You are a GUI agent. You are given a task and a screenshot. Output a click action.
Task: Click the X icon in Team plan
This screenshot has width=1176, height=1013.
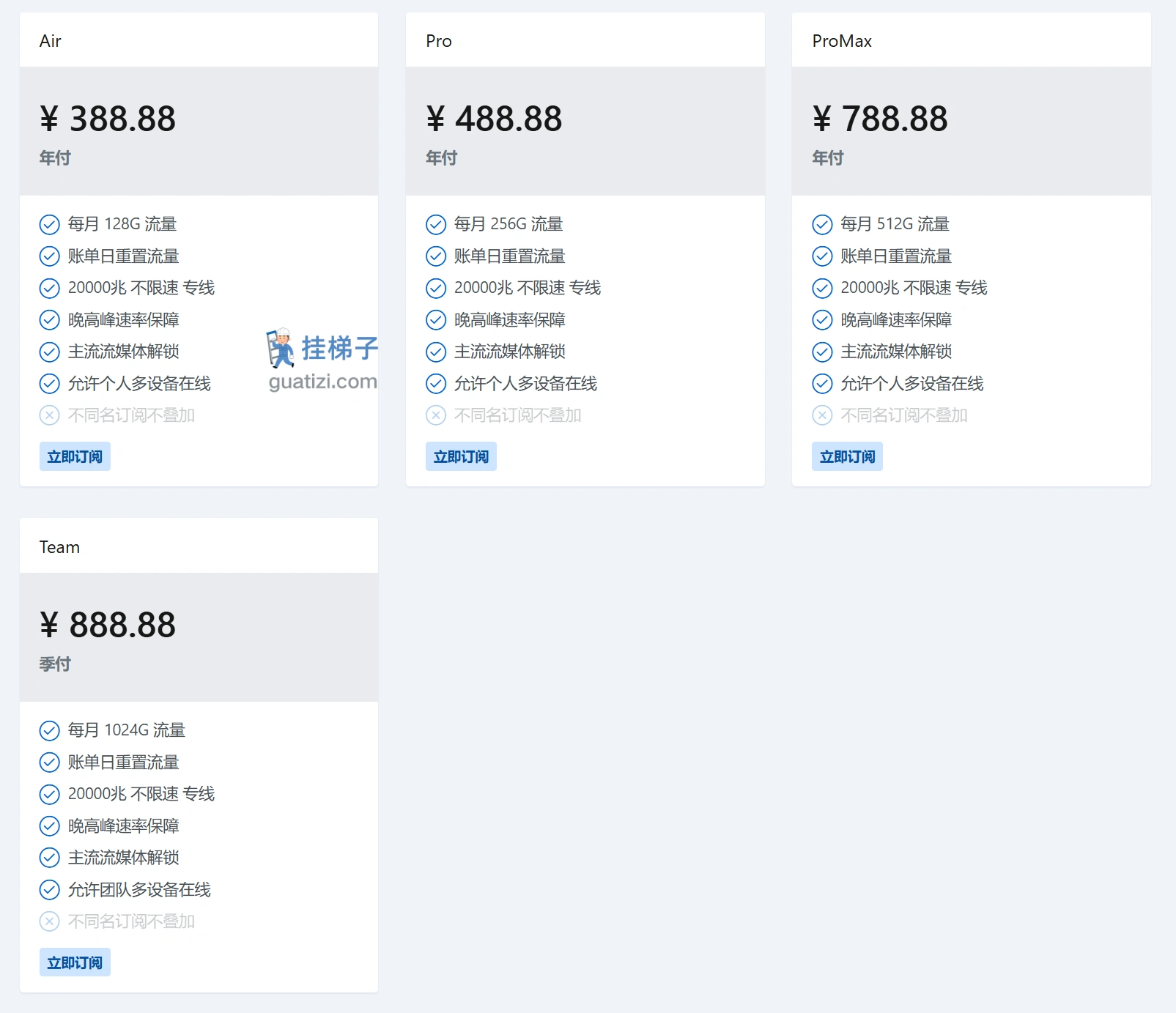pyautogui.click(x=49, y=921)
